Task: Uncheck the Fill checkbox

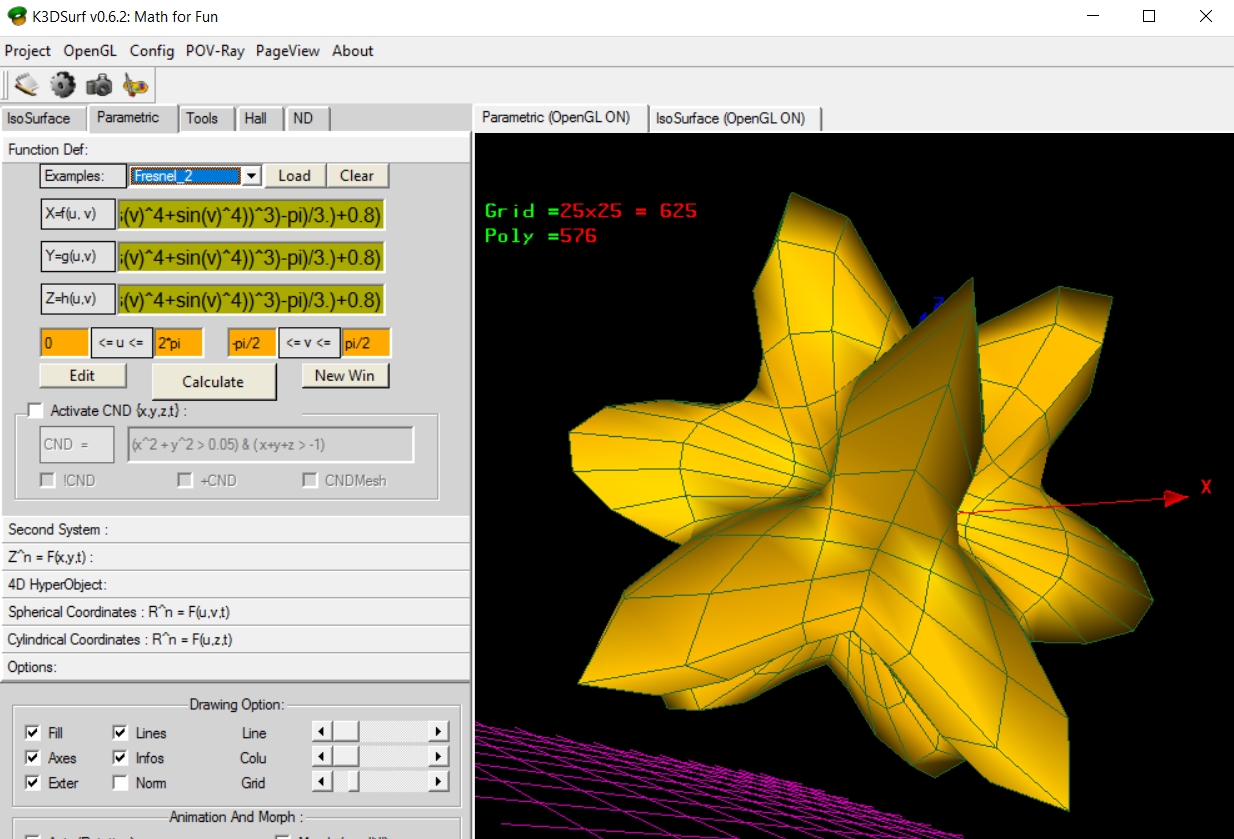Action: tap(33, 733)
